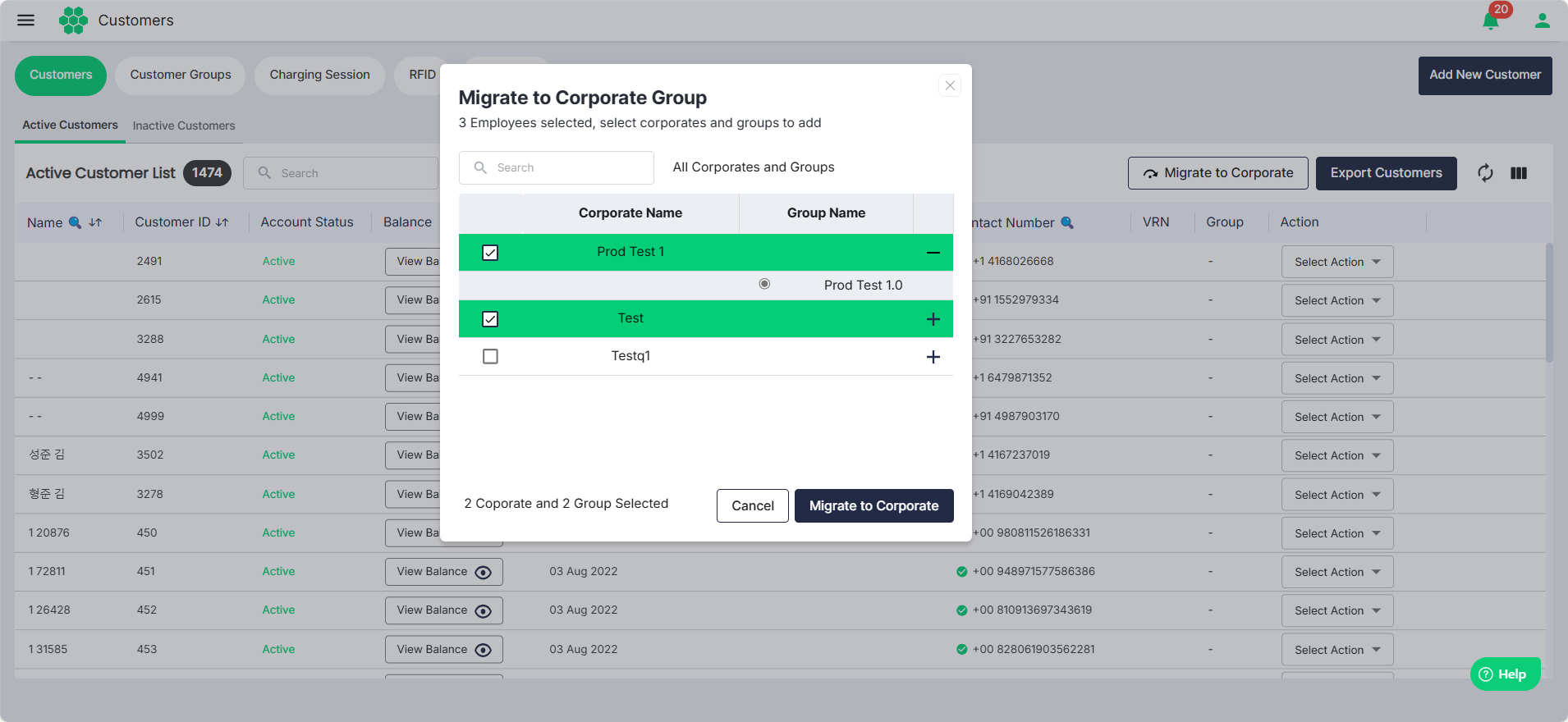Click contact number +1 4168026668
The image size is (1568, 722).
click(x=1013, y=262)
